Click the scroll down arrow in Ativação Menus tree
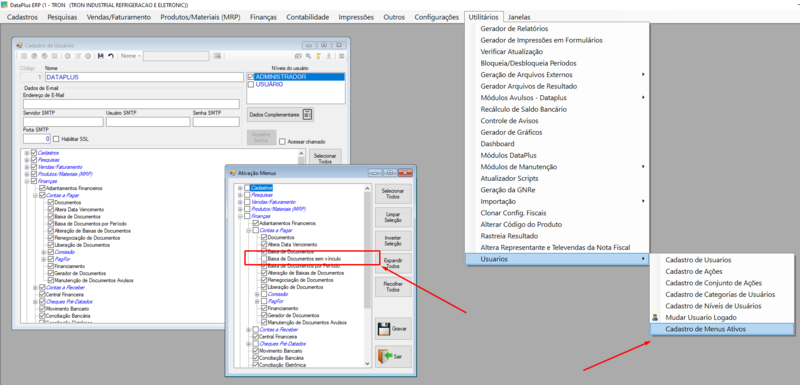This screenshot has height=385, width=800. pyautogui.click(x=367, y=363)
